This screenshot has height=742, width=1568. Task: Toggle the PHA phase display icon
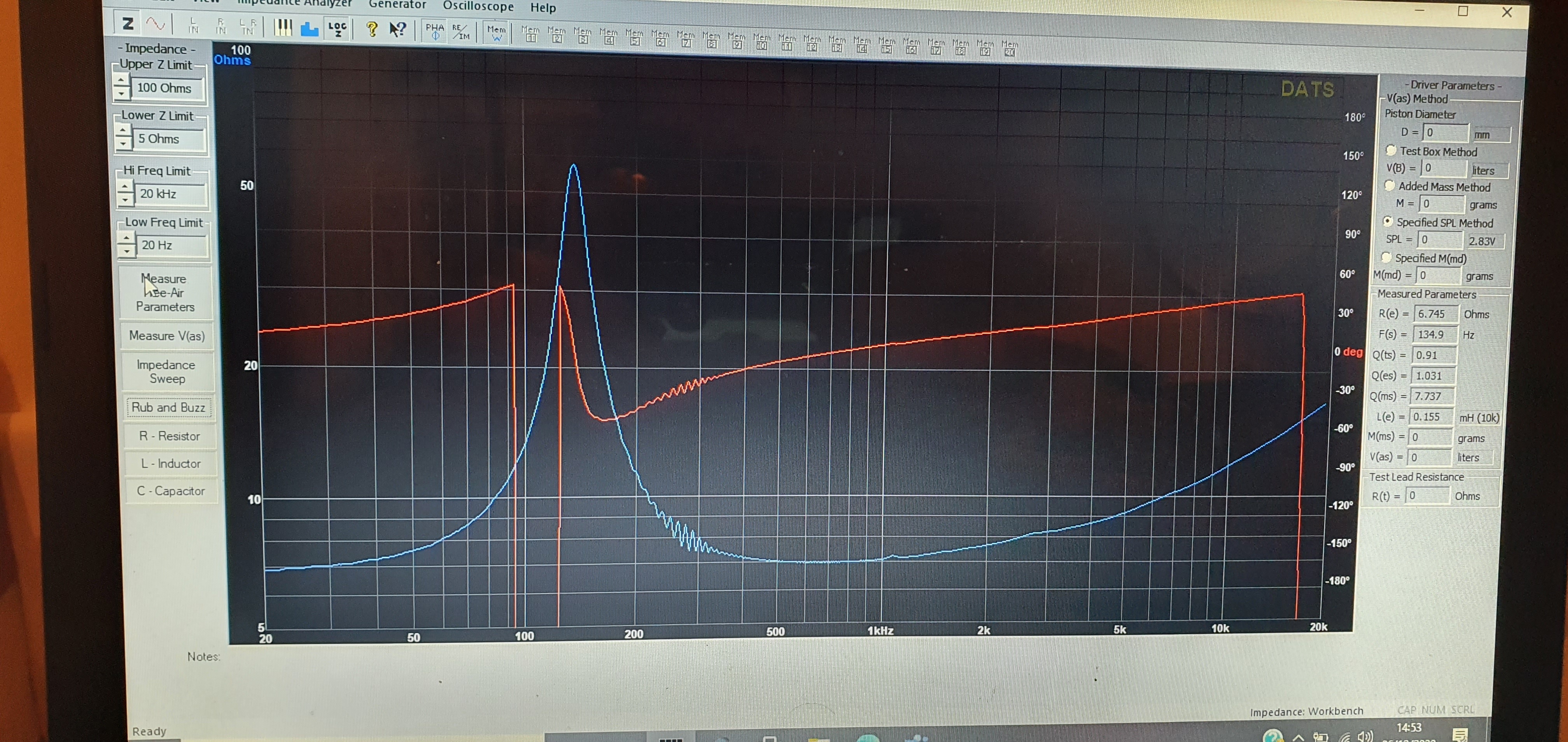[435, 31]
